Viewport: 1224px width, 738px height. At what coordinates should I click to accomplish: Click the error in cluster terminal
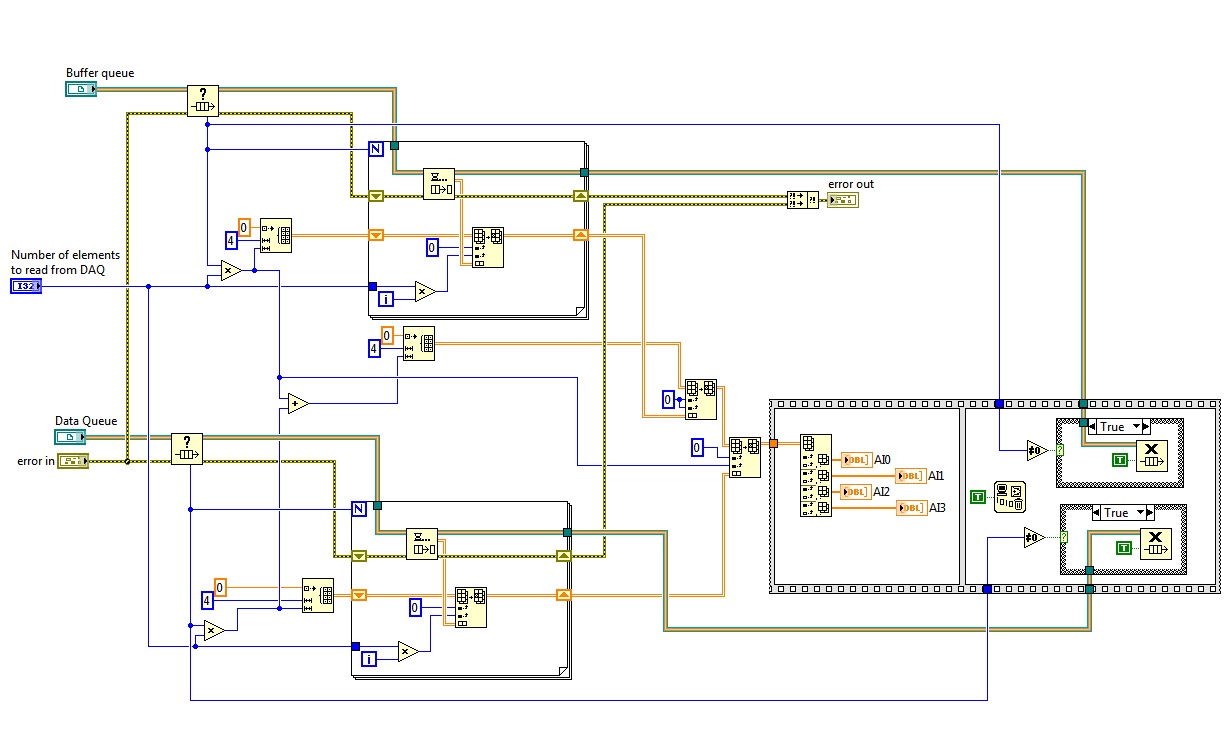[x=74, y=461]
